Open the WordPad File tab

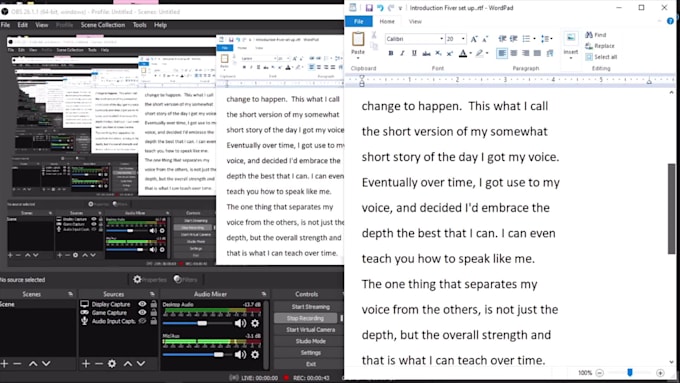pyautogui.click(x=359, y=21)
